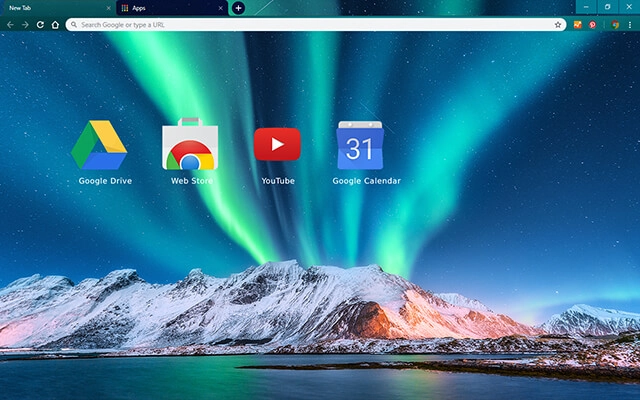The image size is (640, 400).
Task: Reload the current page
Action: (40, 25)
